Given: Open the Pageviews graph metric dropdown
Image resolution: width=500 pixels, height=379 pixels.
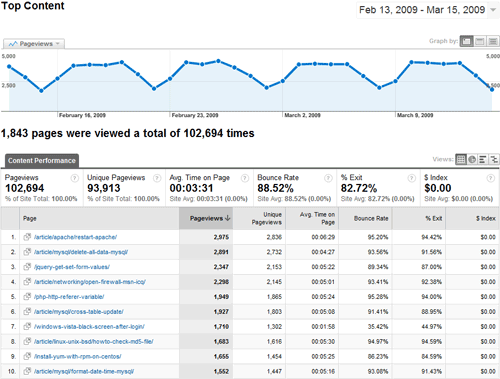Looking at the screenshot, I should [x=34, y=44].
